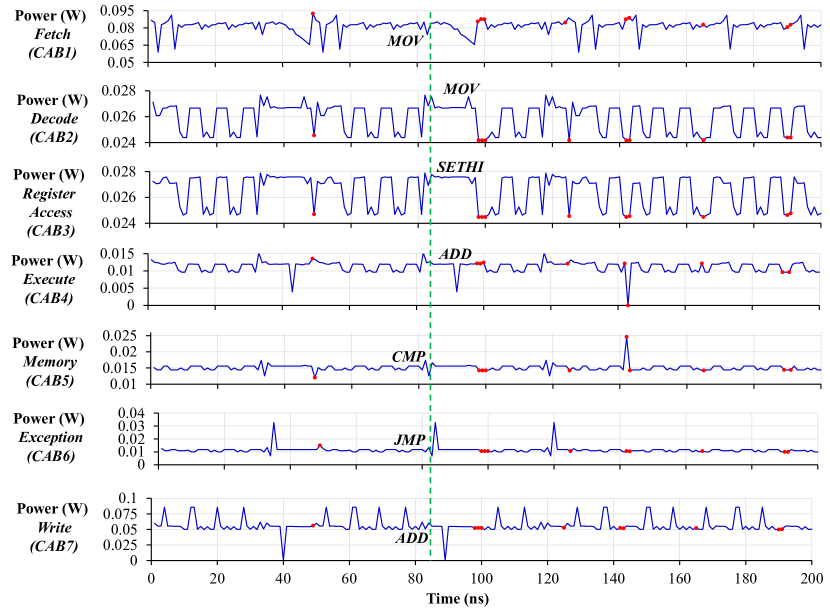The width and height of the screenshot is (830, 611).
Task: Click the 40 tick on the time axis
Action: (x=283, y=579)
